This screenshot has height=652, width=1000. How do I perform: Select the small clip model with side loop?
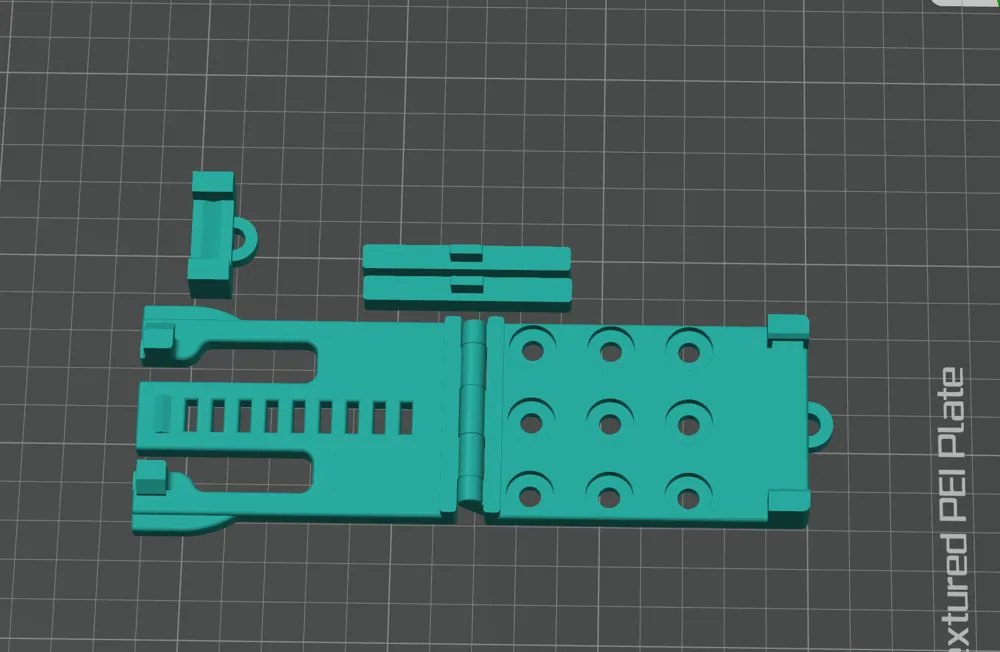pos(210,236)
